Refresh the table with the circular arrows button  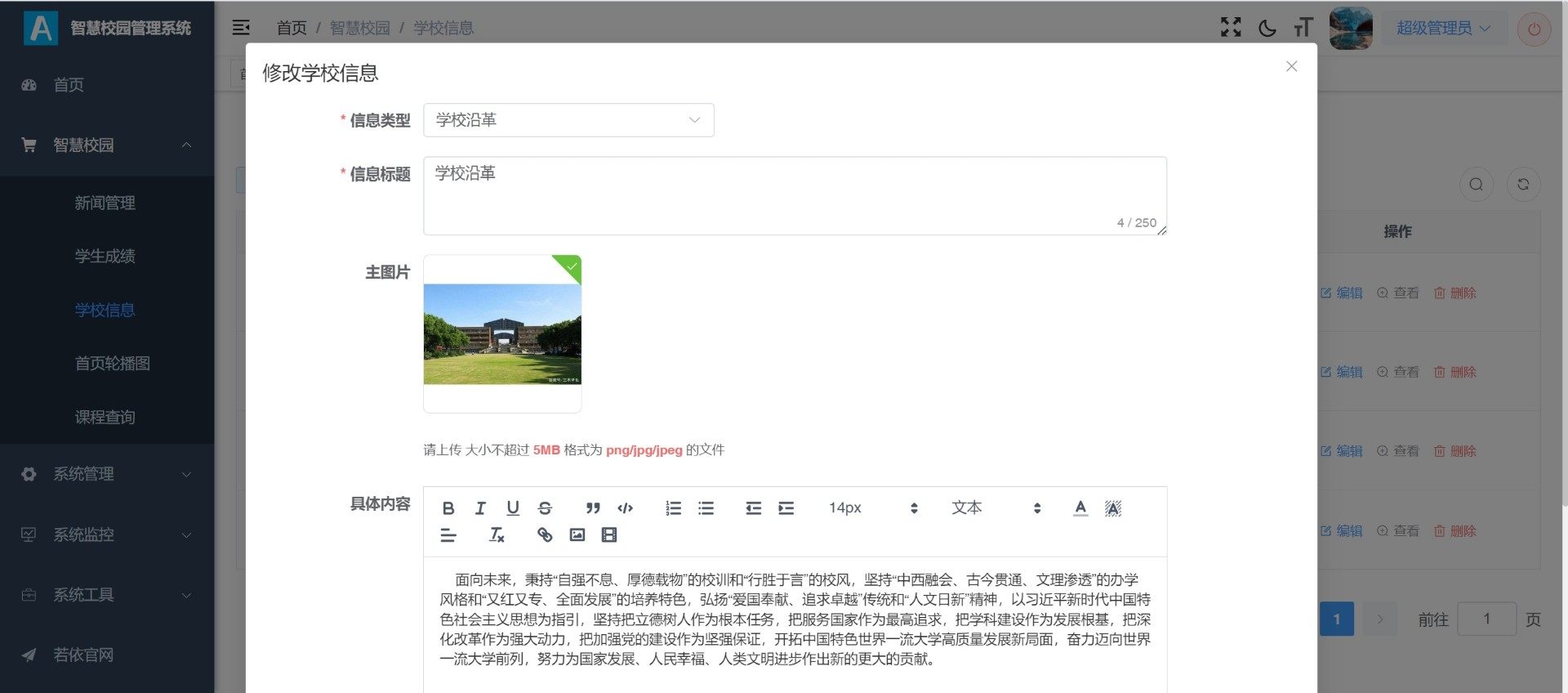[1523, 185]
